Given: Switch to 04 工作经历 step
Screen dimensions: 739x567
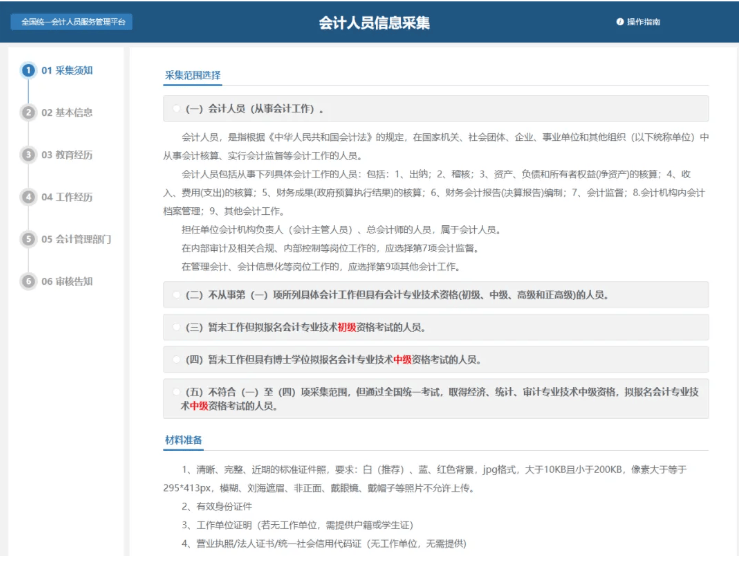Looking at the screenshot, I should [x=67, y=197].
